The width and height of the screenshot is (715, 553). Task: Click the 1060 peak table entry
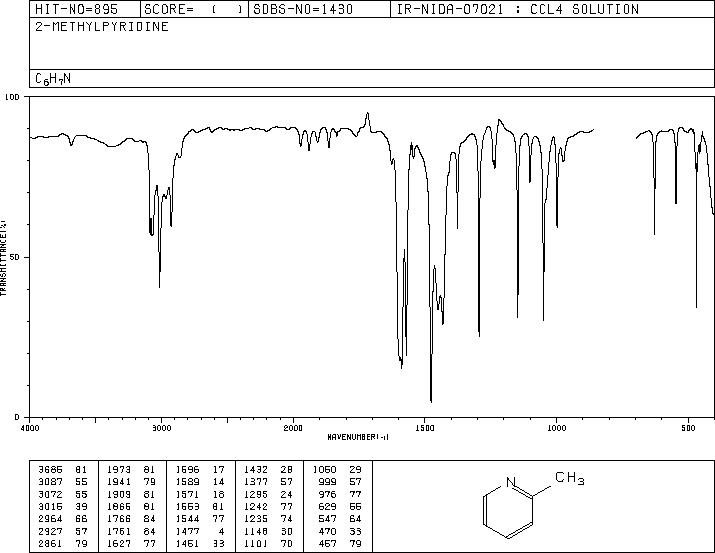[337, 470]
